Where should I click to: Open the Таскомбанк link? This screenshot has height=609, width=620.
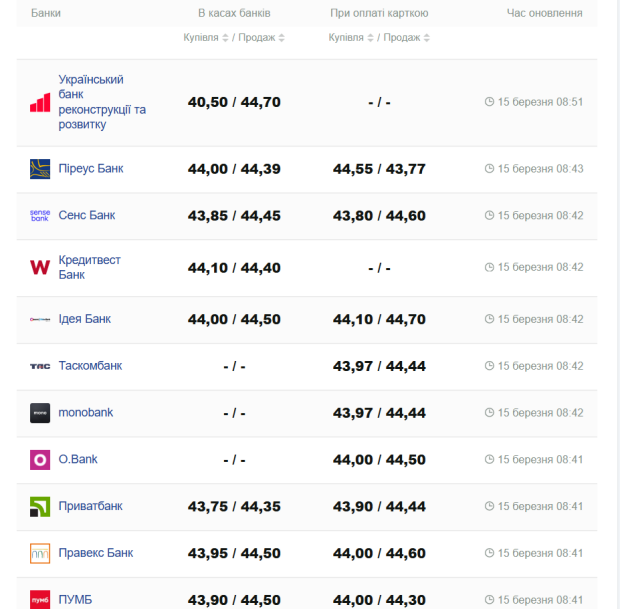90,366
